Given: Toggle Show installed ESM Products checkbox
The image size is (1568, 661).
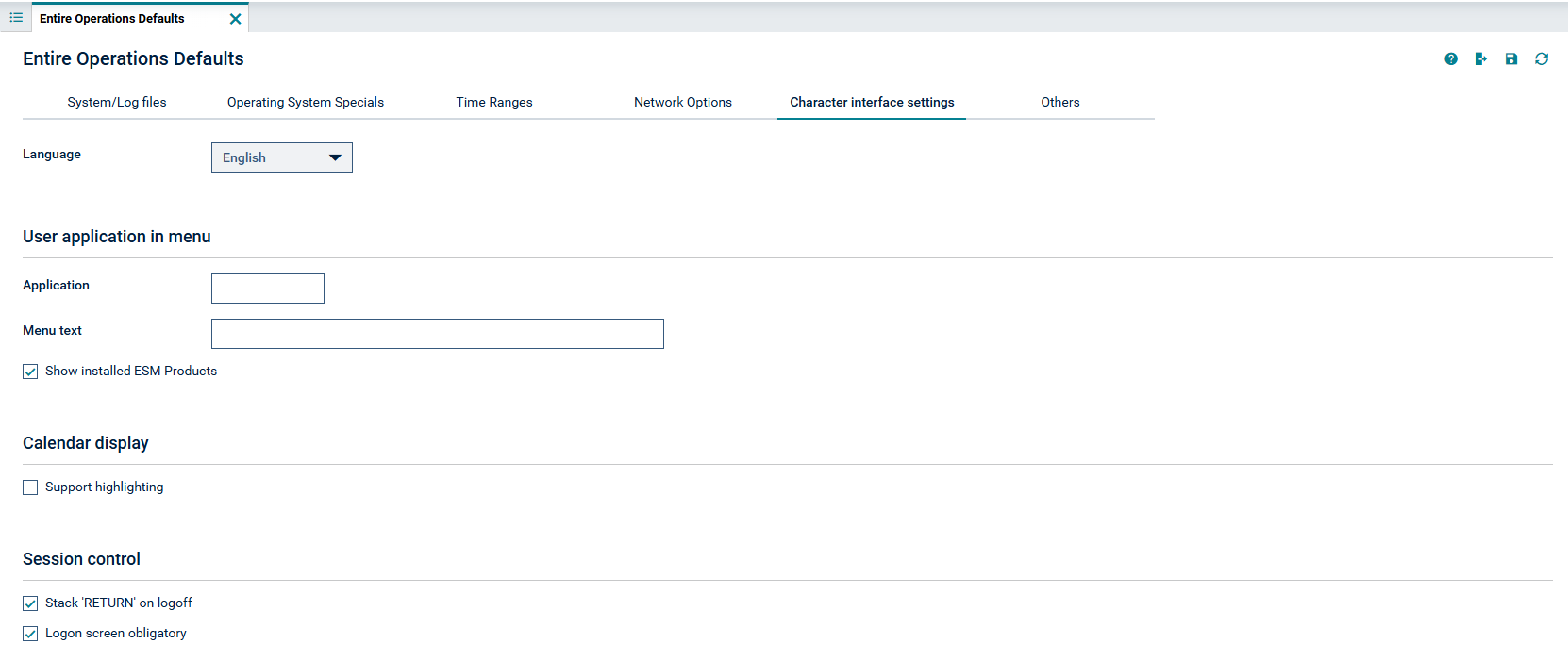Looking at the screenshot, I should (30, 372).
